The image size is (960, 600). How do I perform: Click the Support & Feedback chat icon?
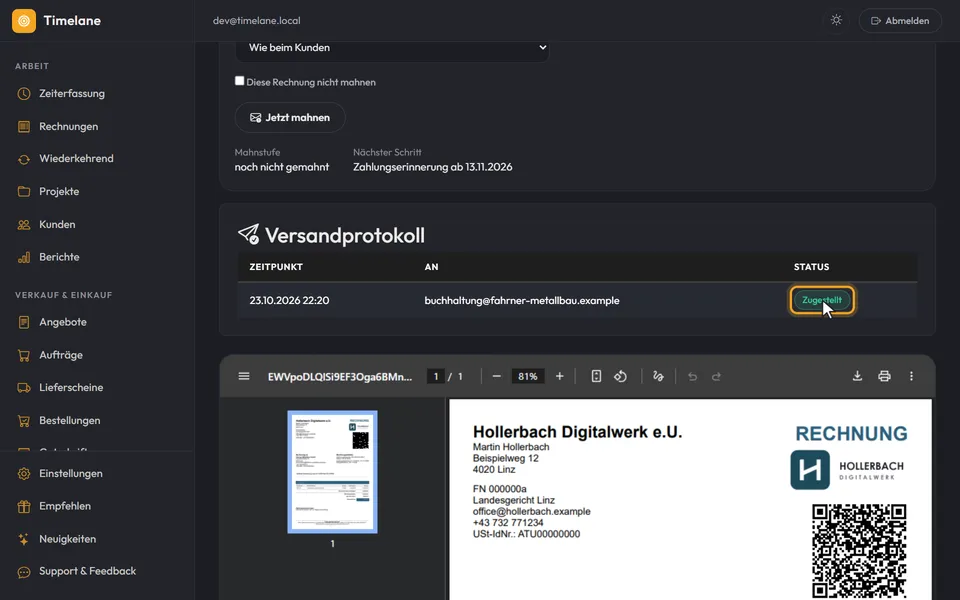click(24, 572)
